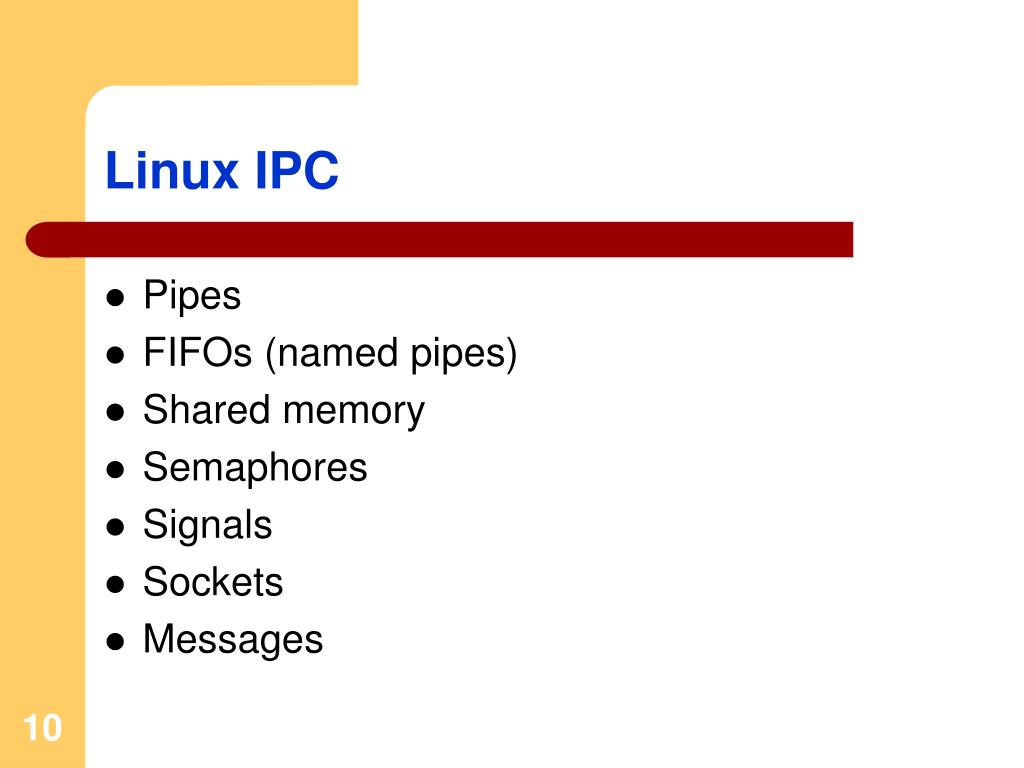
Task: Click the bullet dot beside Shared memory
Action: click(115, 413)
